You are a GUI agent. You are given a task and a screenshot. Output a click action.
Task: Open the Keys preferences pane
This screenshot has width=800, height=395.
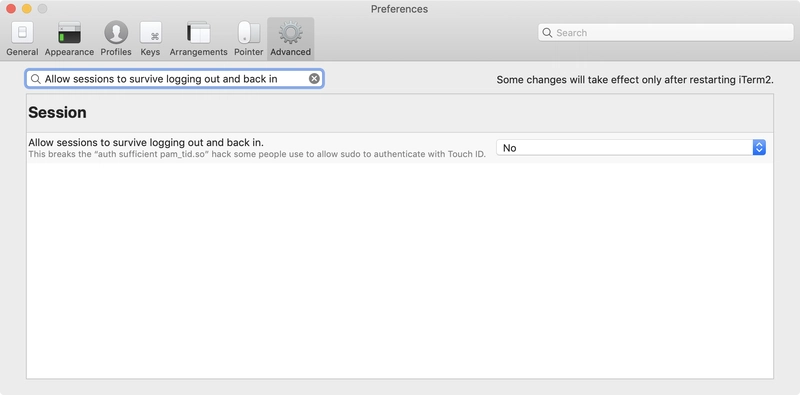tap(151, 39)
